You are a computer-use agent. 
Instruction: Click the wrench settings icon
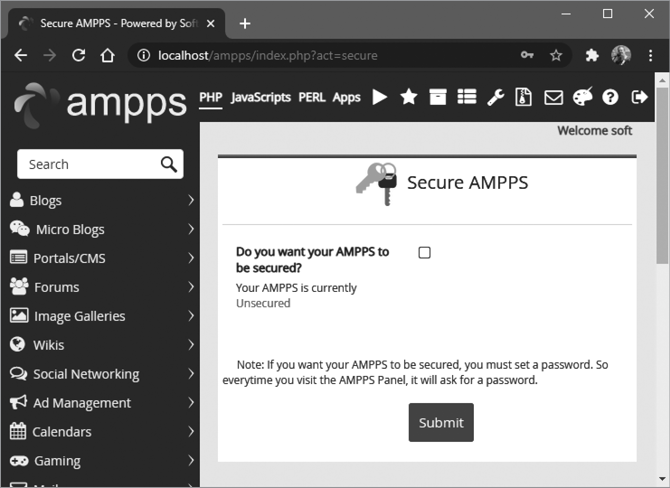click(495, 97)
